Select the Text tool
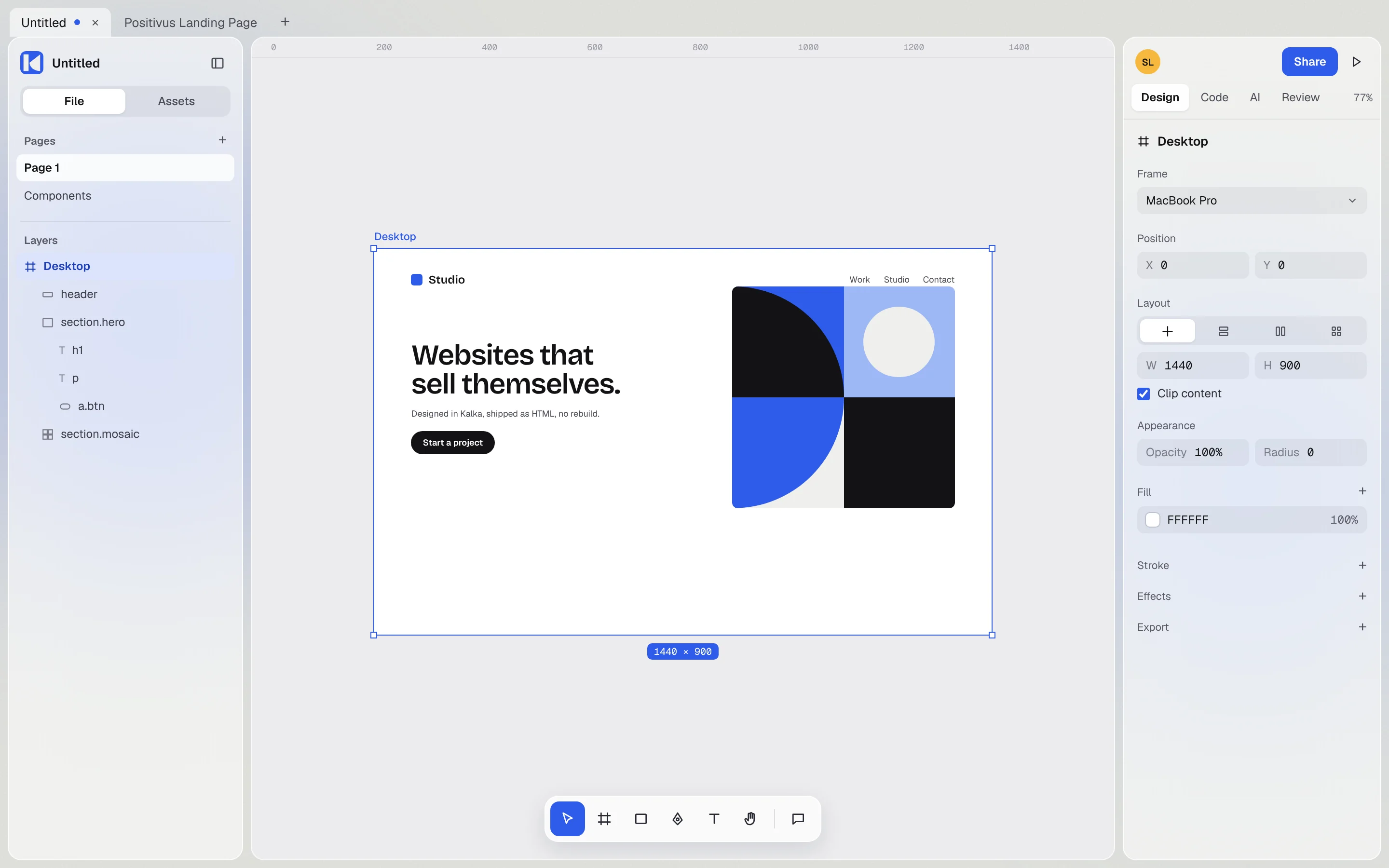The width and height of the screenshot is (1389, 868). coord(714,818)
